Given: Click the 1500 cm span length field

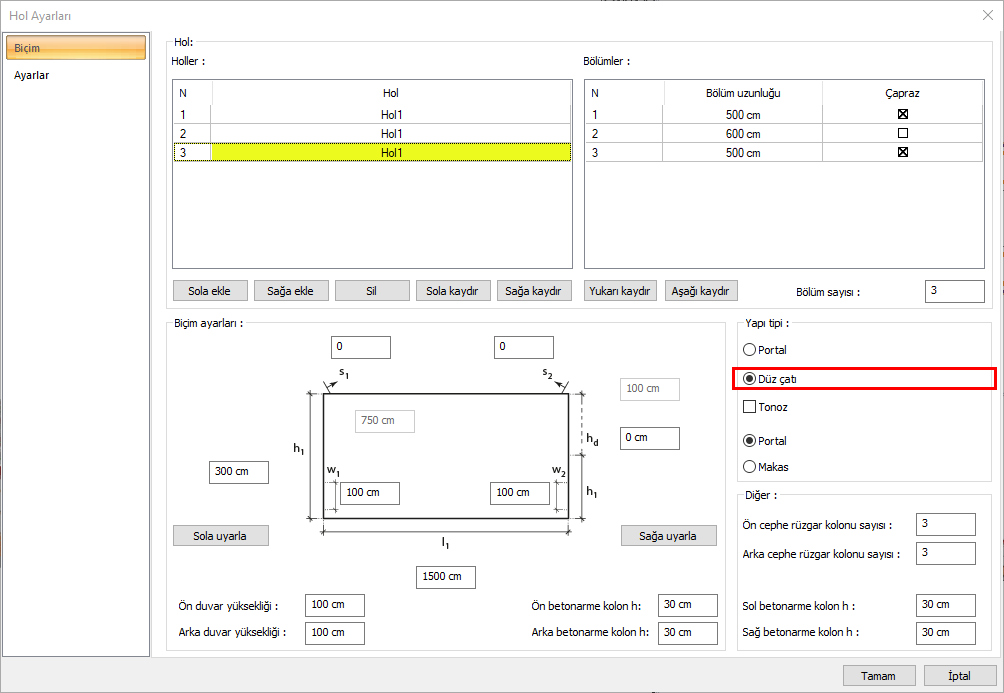Looking at the screenshot, I should [446, 577].
